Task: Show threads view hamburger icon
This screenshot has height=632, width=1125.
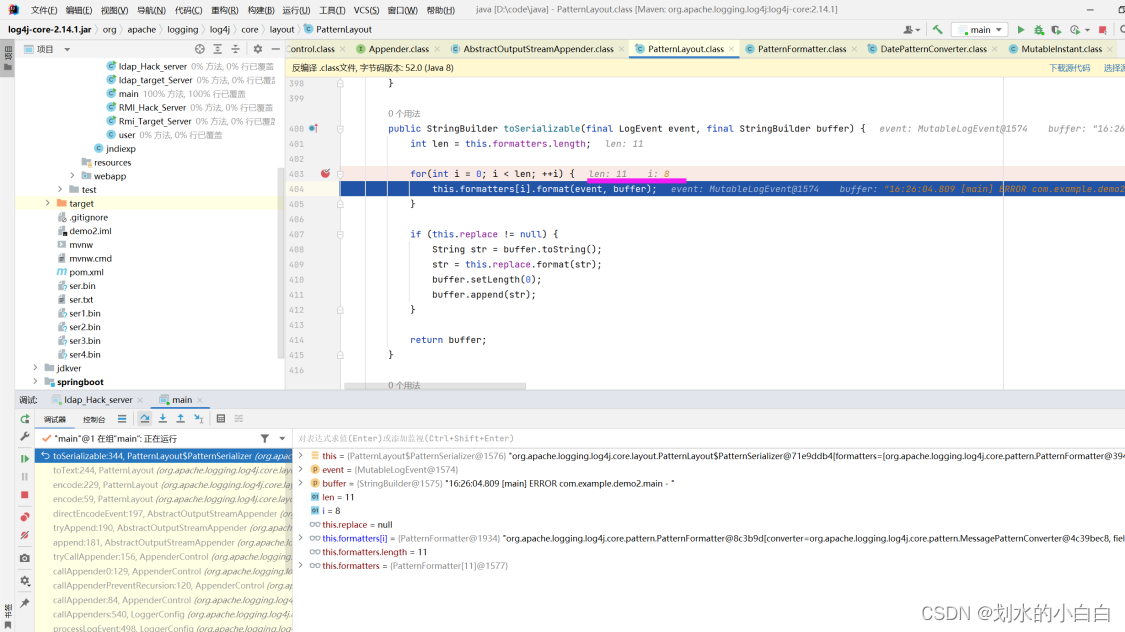Action: click(x=122, y=419)
